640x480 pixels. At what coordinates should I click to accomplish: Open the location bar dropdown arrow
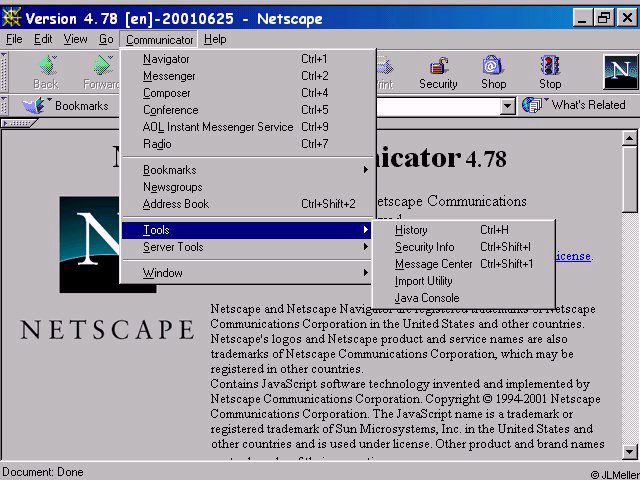click(x=507, y=107)
